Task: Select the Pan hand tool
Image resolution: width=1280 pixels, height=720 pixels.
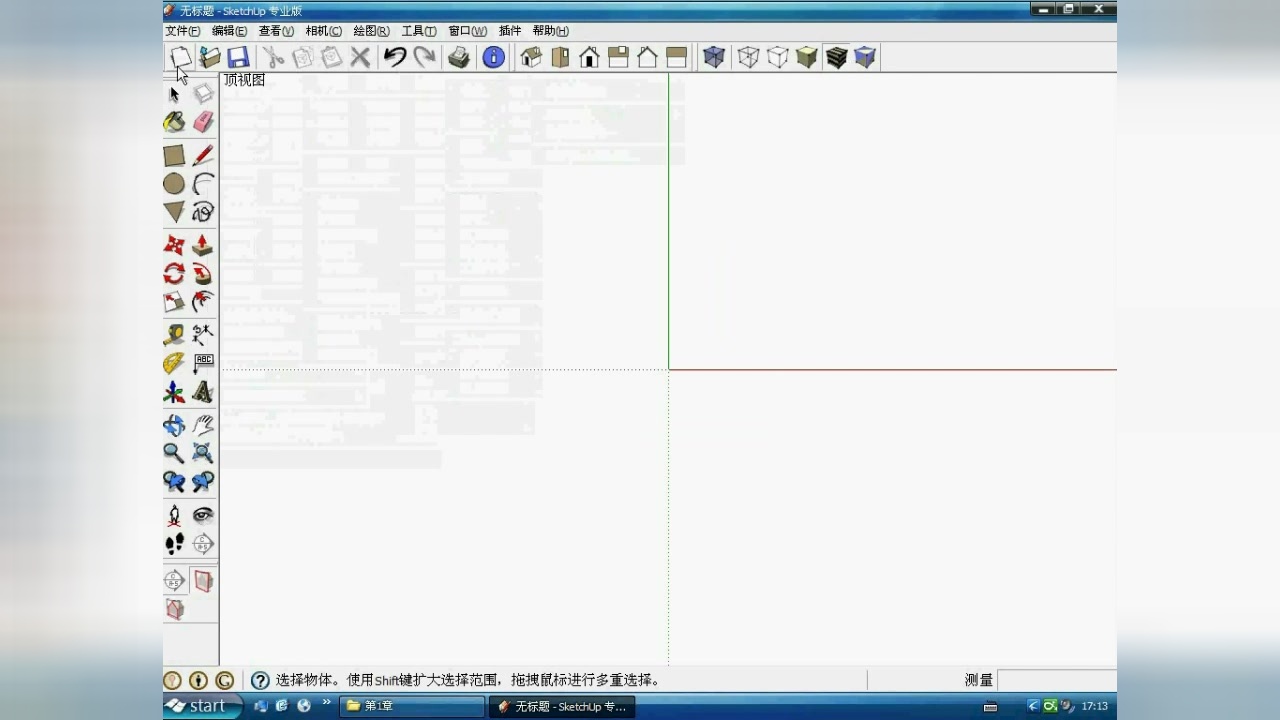Action: point(203,425)
